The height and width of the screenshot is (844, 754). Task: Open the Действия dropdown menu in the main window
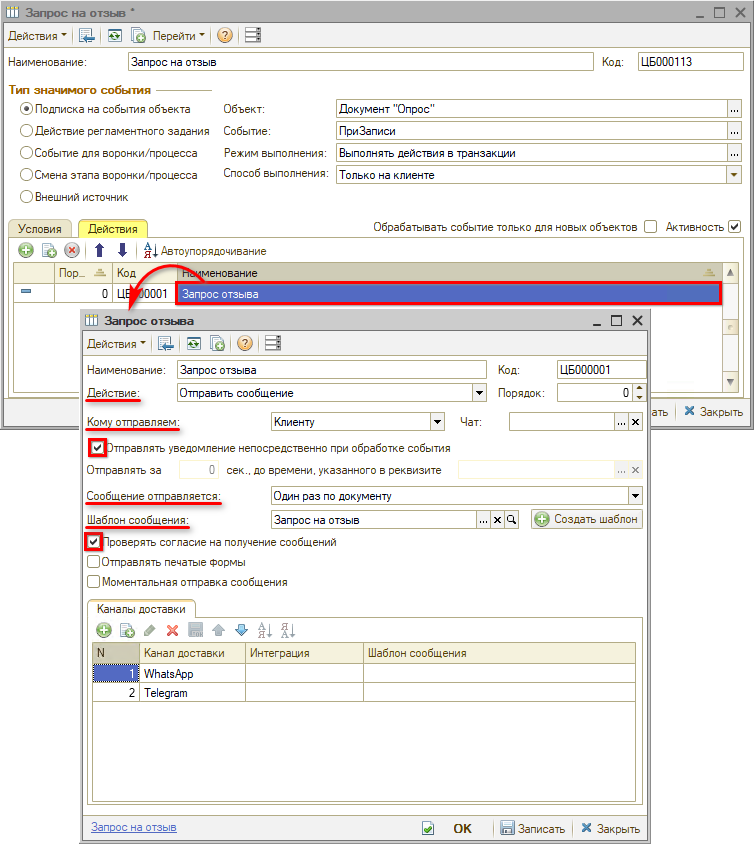coord(37,36)
